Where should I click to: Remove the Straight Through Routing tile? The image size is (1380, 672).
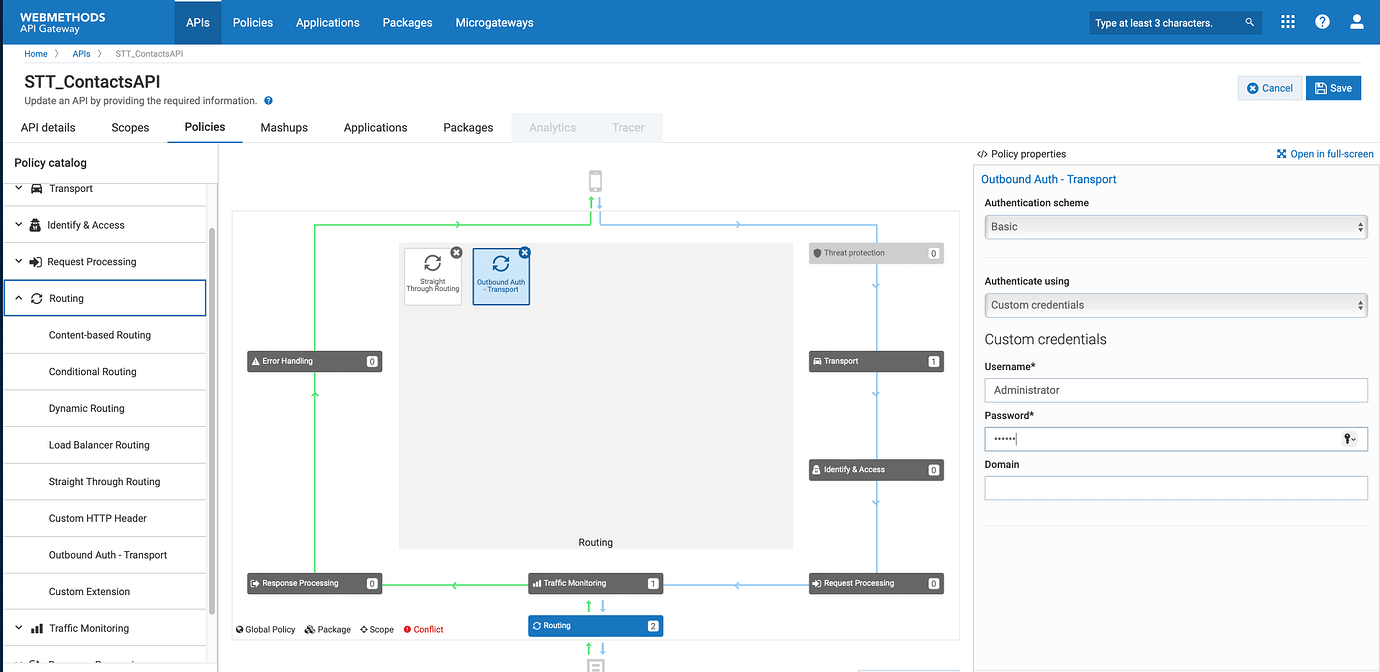[x=456, y=253]
